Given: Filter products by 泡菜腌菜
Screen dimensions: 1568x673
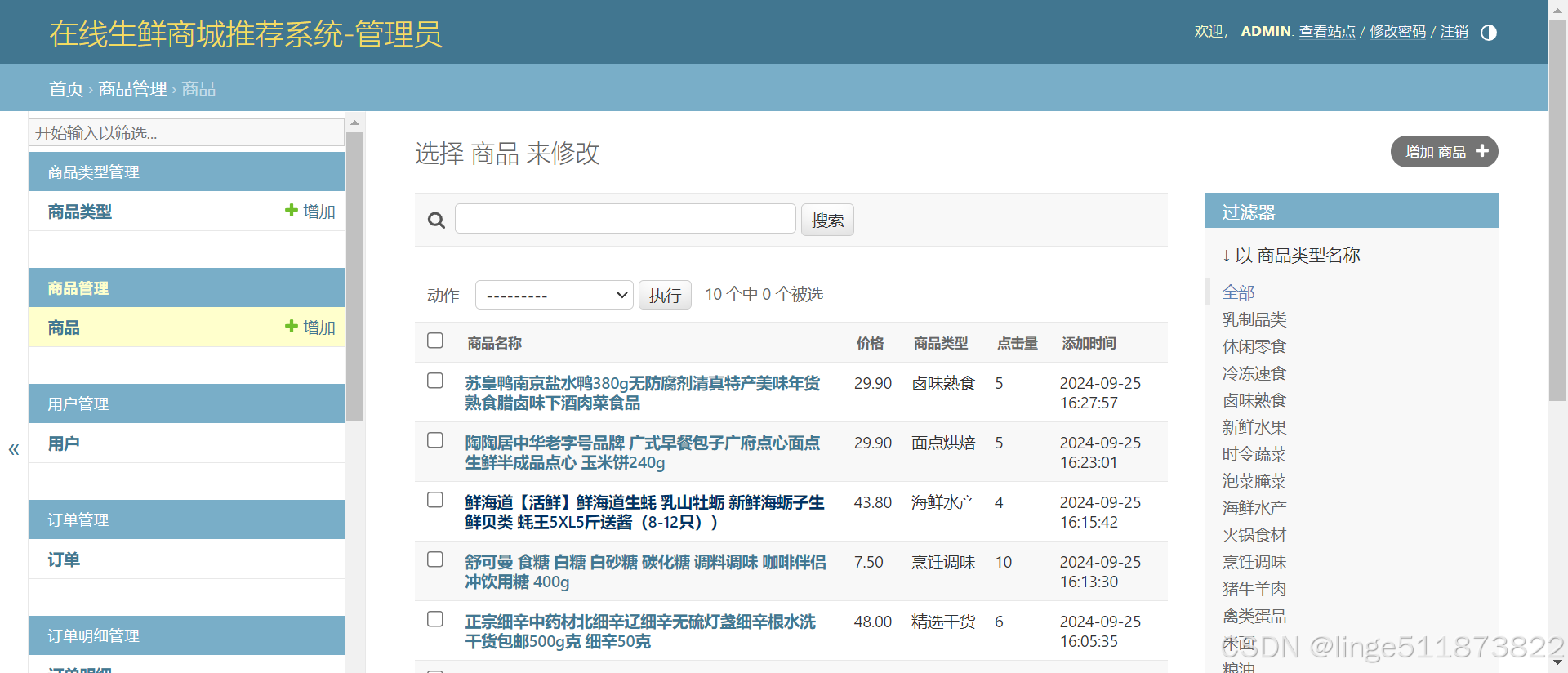Looking at the screenshot, I should click(1254, 481).
